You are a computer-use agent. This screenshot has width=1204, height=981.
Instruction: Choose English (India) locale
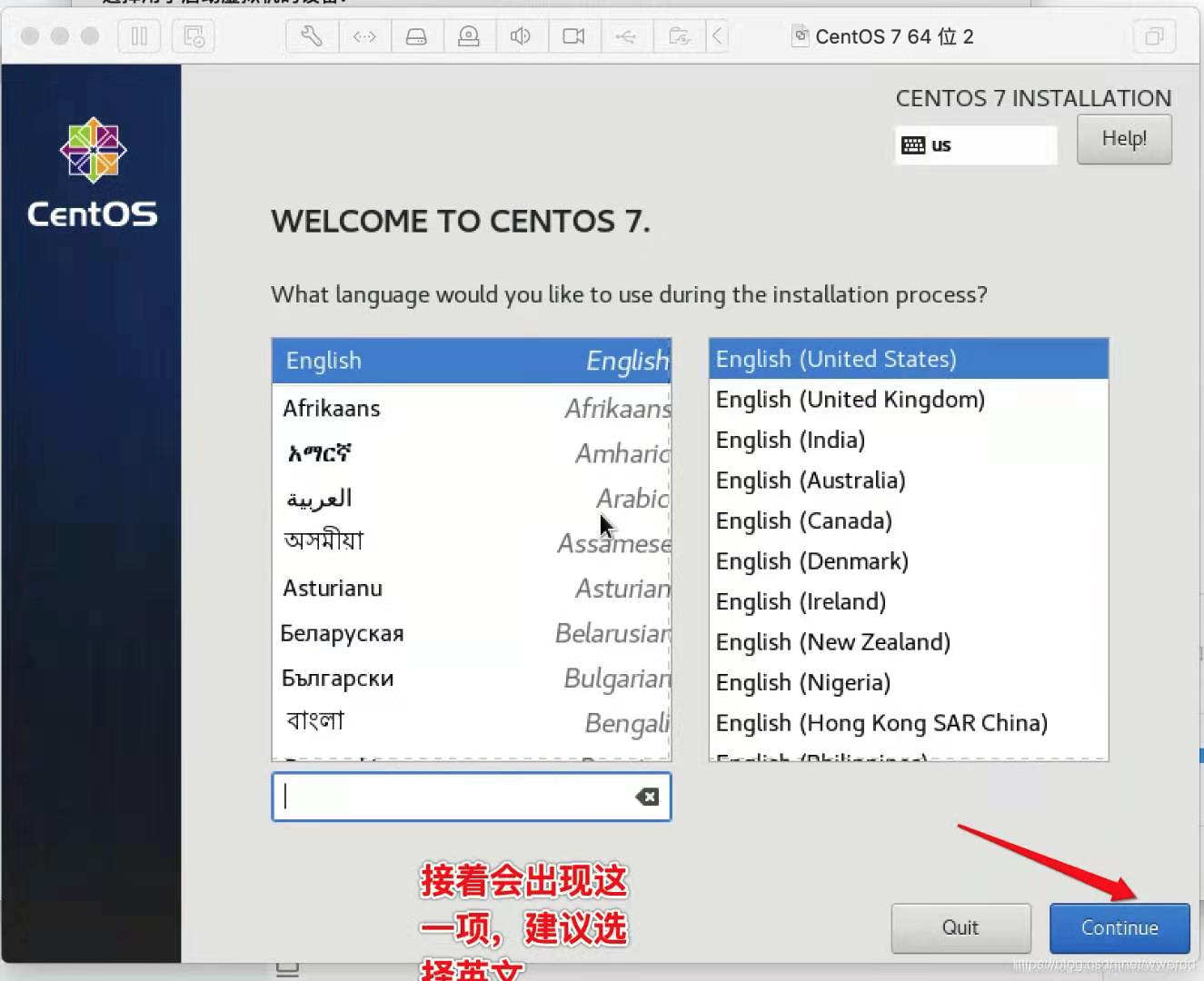909,440
